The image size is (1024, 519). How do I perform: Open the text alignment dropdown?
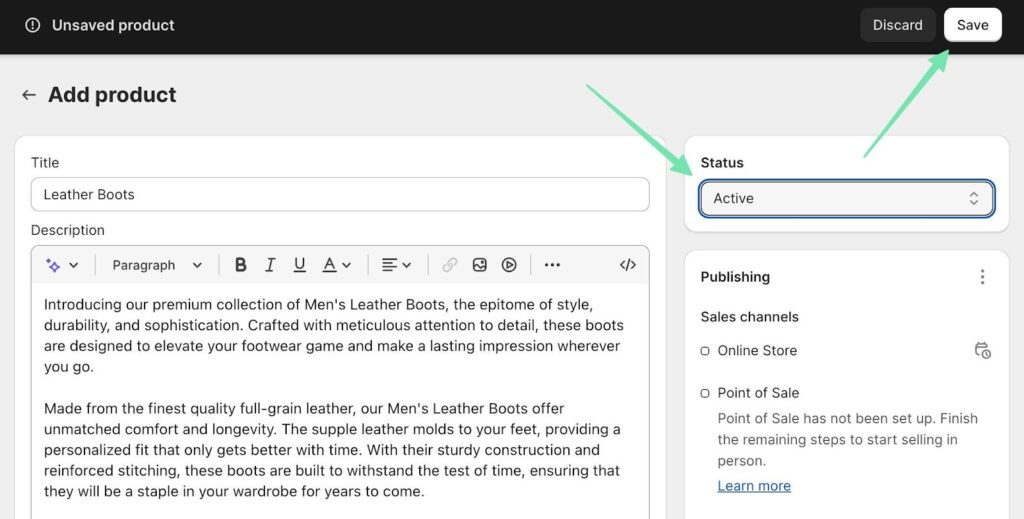pos(397,265)
